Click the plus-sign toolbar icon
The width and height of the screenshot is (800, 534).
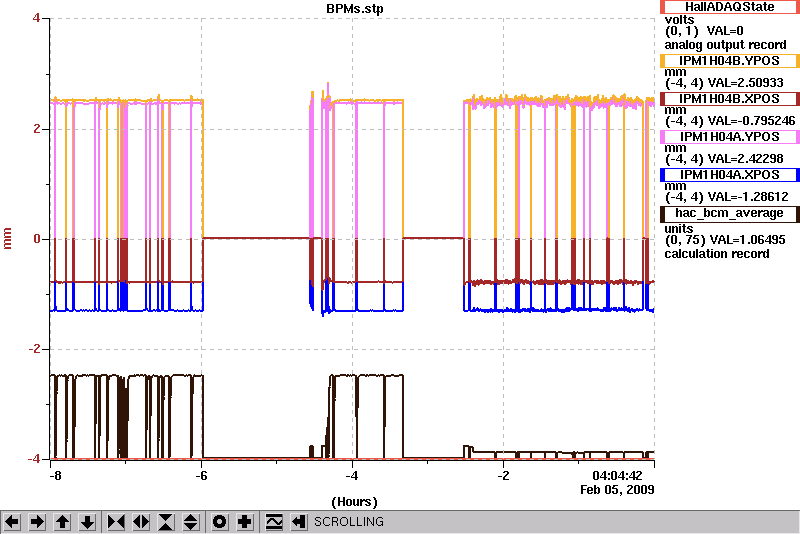pos(245,522)
